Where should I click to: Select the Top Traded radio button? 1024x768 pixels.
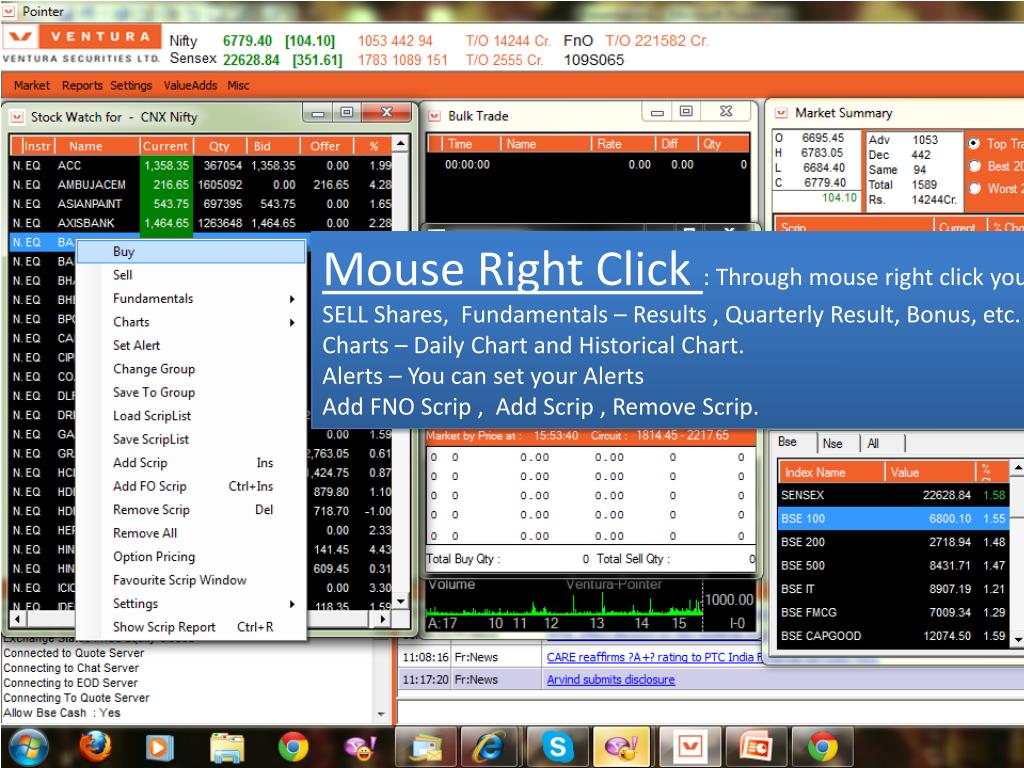974,144
